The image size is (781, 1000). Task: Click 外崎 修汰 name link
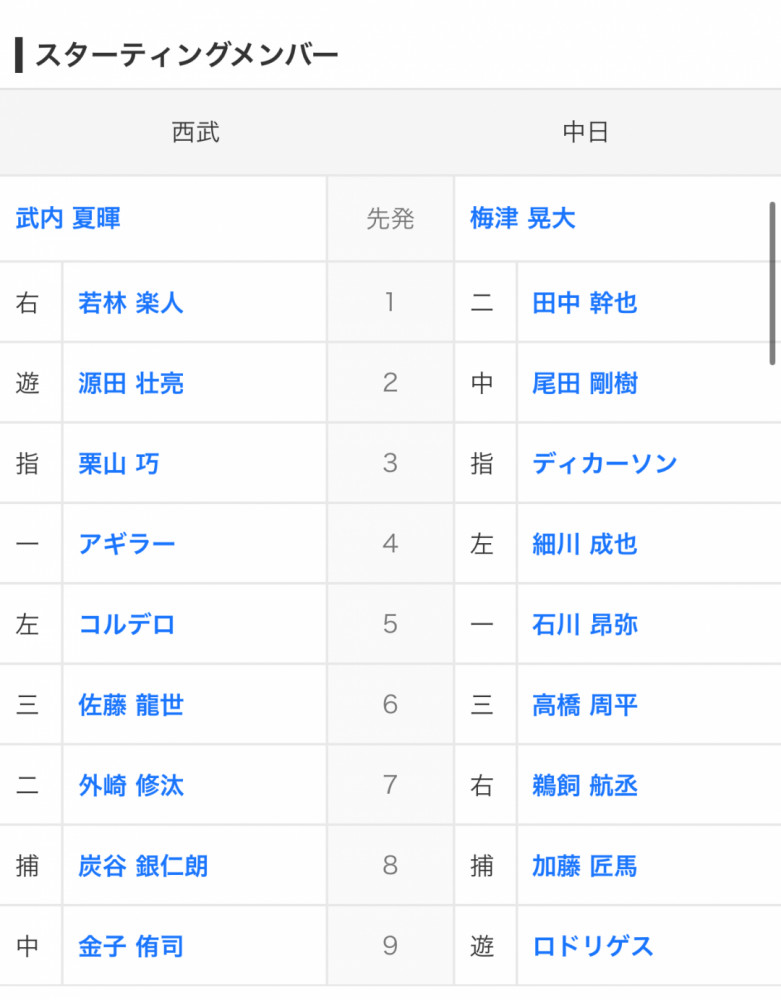pyautogui.click(x=131, y=786)
